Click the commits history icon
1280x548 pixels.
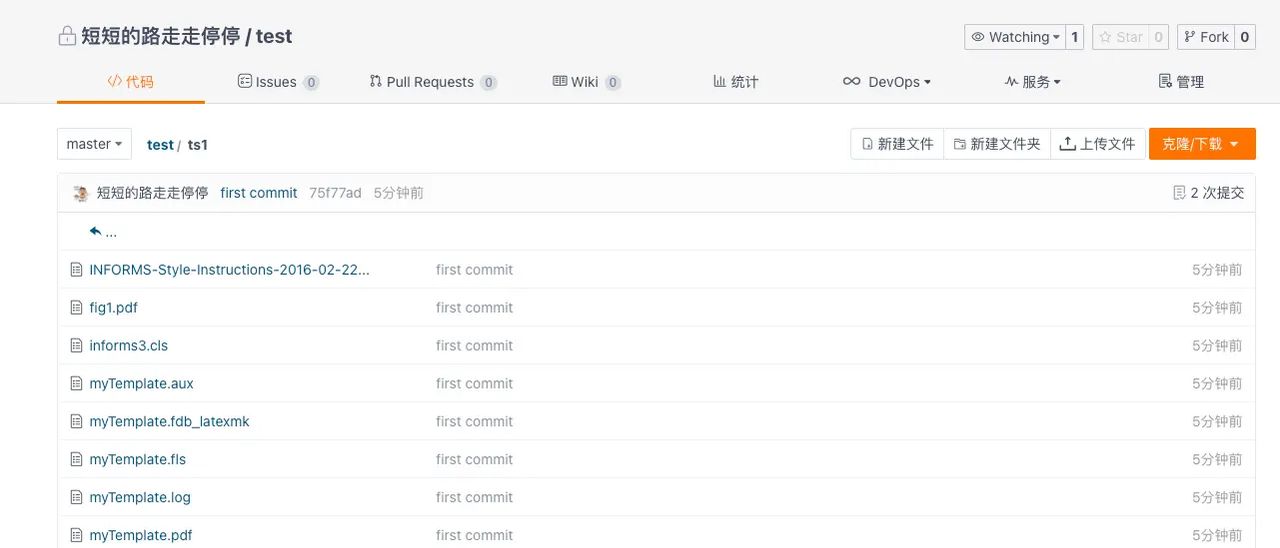pos(1179,193)
